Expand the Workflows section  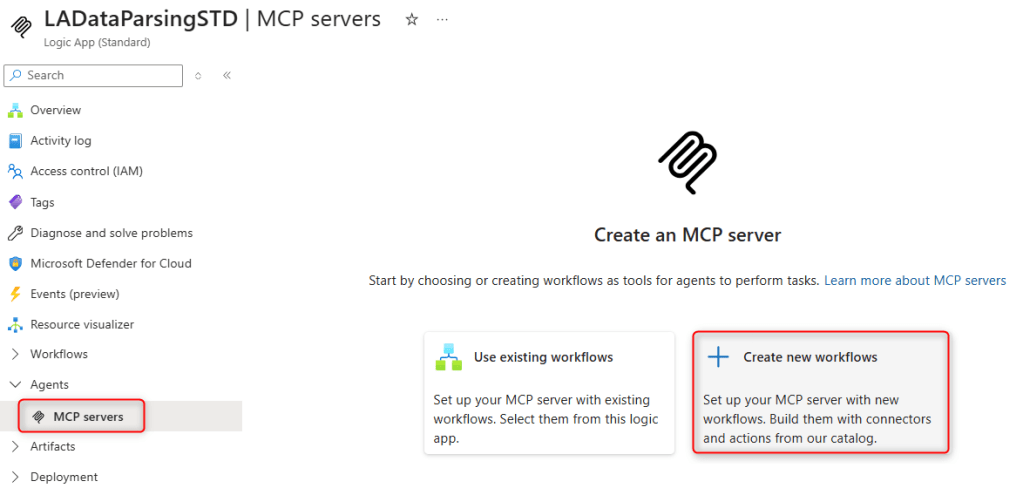pyautogui.click(x=15, y=354)
